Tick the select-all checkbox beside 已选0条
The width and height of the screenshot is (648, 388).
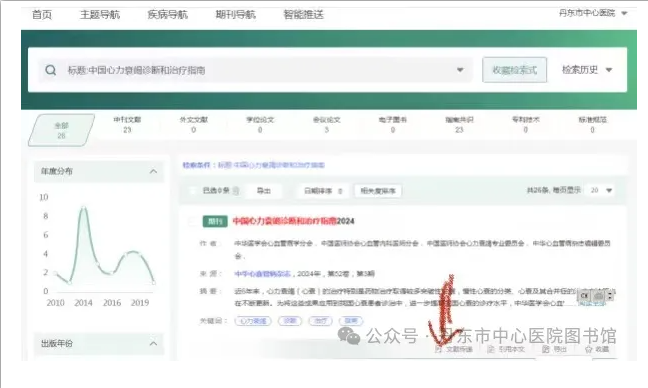pos(192,190)
